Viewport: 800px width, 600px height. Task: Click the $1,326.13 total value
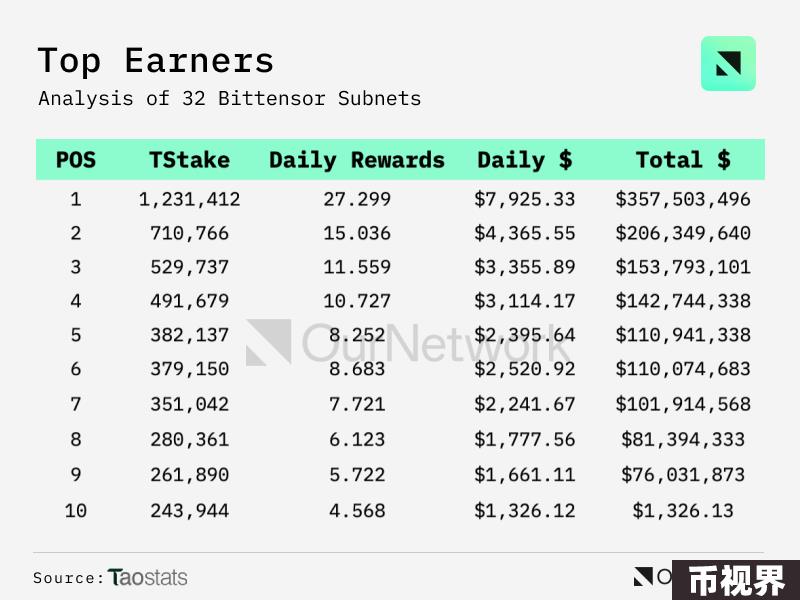click(x=683, y=510)
